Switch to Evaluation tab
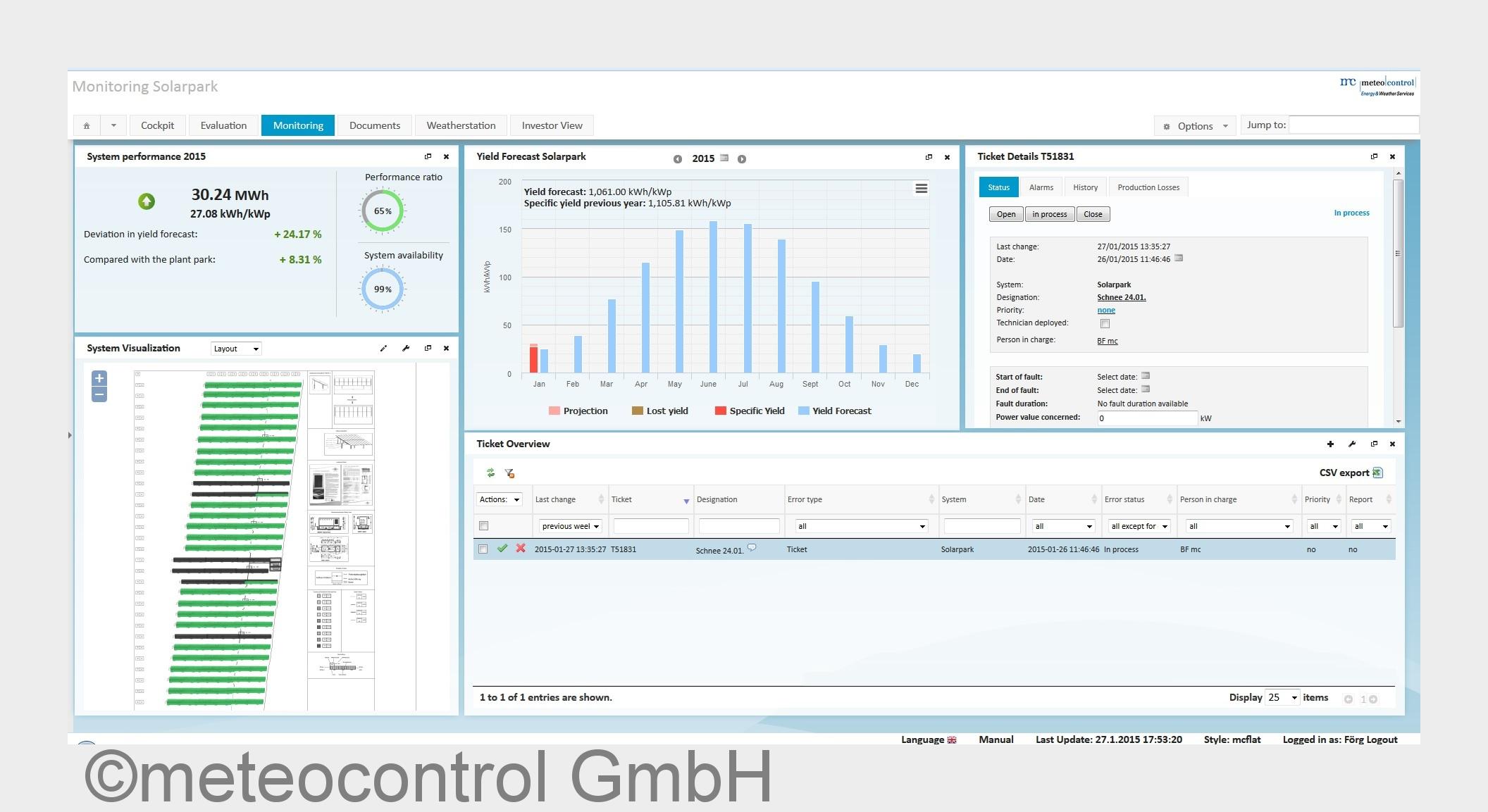Viewport: 1488px width, 812px height. [x=223, y=125]
